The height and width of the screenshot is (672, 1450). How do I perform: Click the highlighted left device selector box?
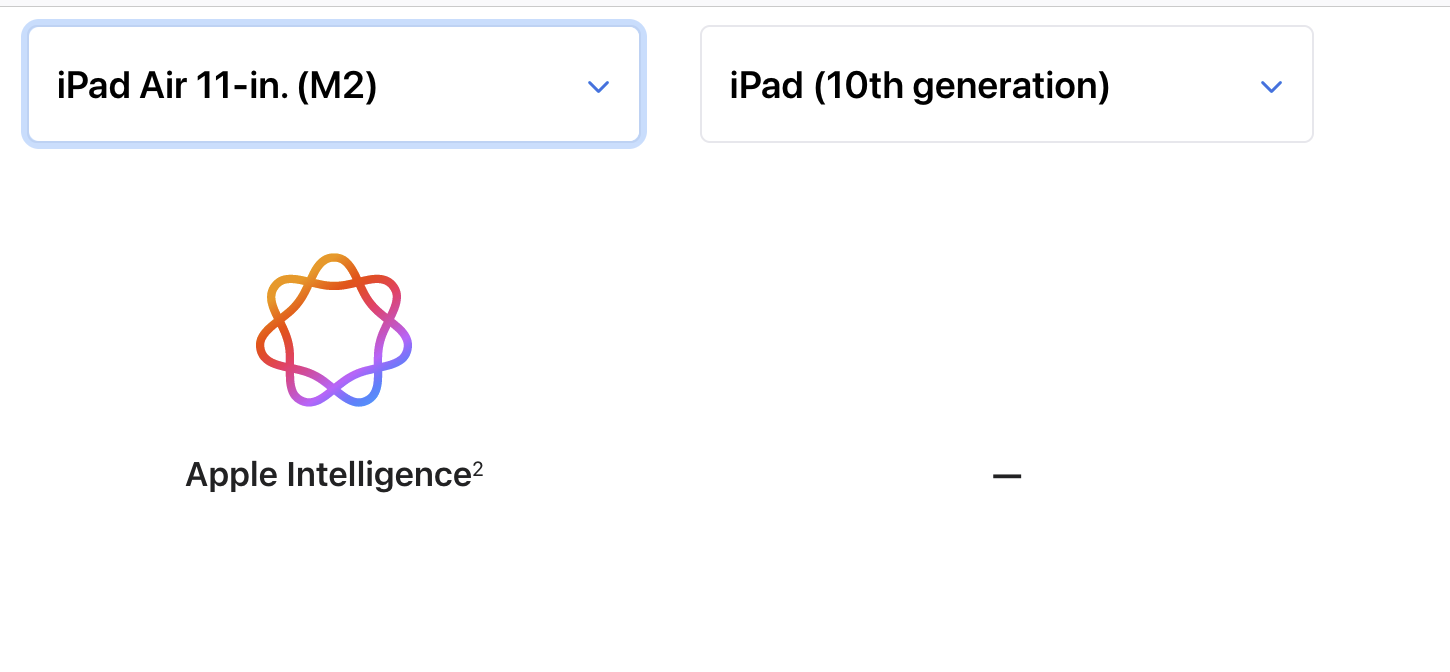click(333, 84)
